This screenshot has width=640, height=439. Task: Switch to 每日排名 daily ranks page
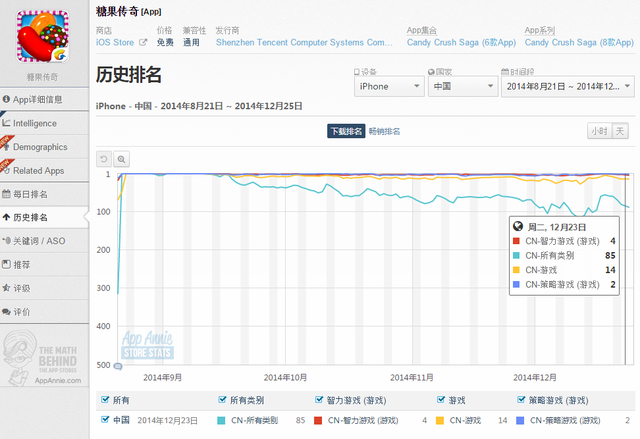click(44, 194)
